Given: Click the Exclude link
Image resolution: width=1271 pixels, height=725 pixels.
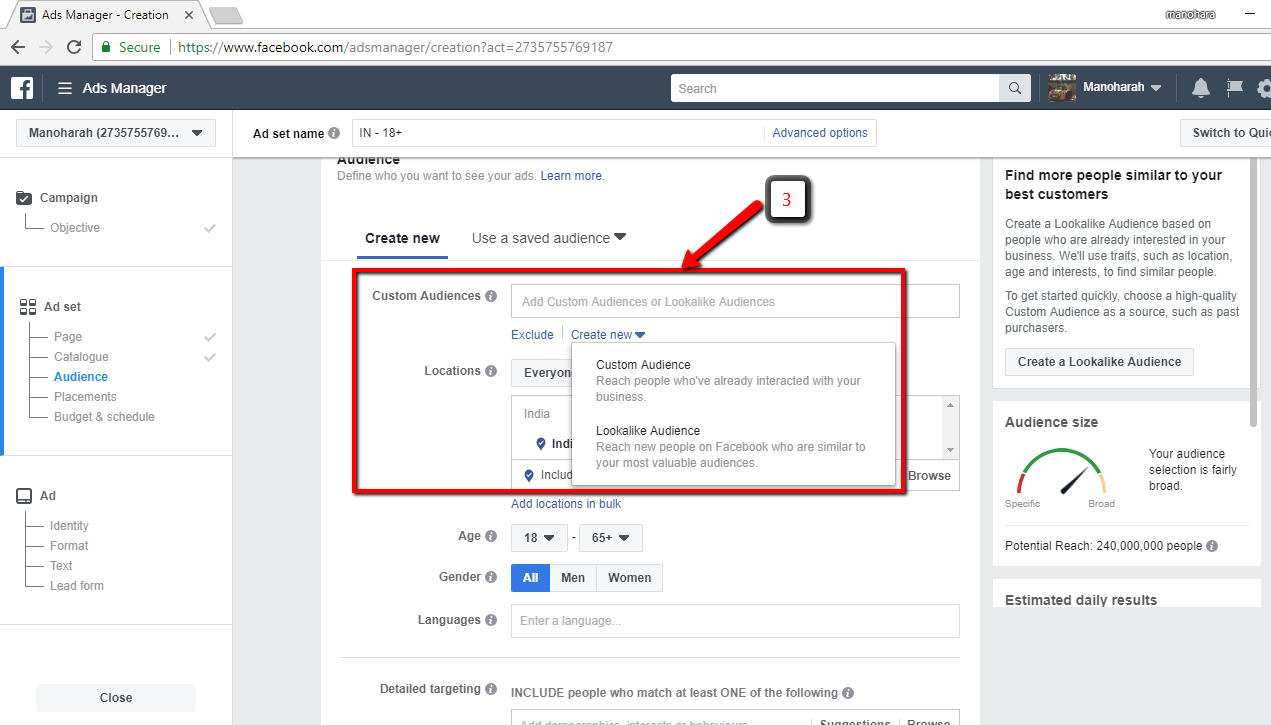Looking at the screenshot, I should pyautogui.click(x=532, y=335).
